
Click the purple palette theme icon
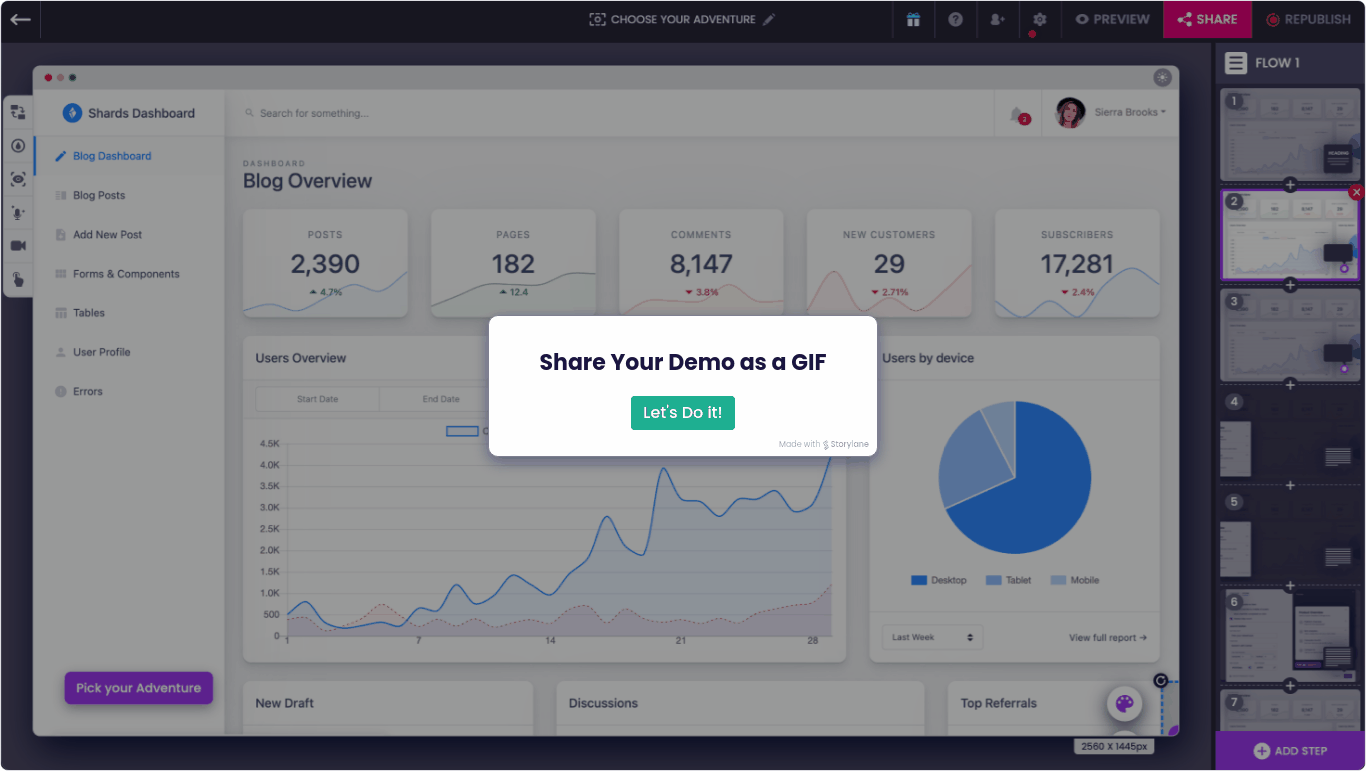tap(1124, 704)
